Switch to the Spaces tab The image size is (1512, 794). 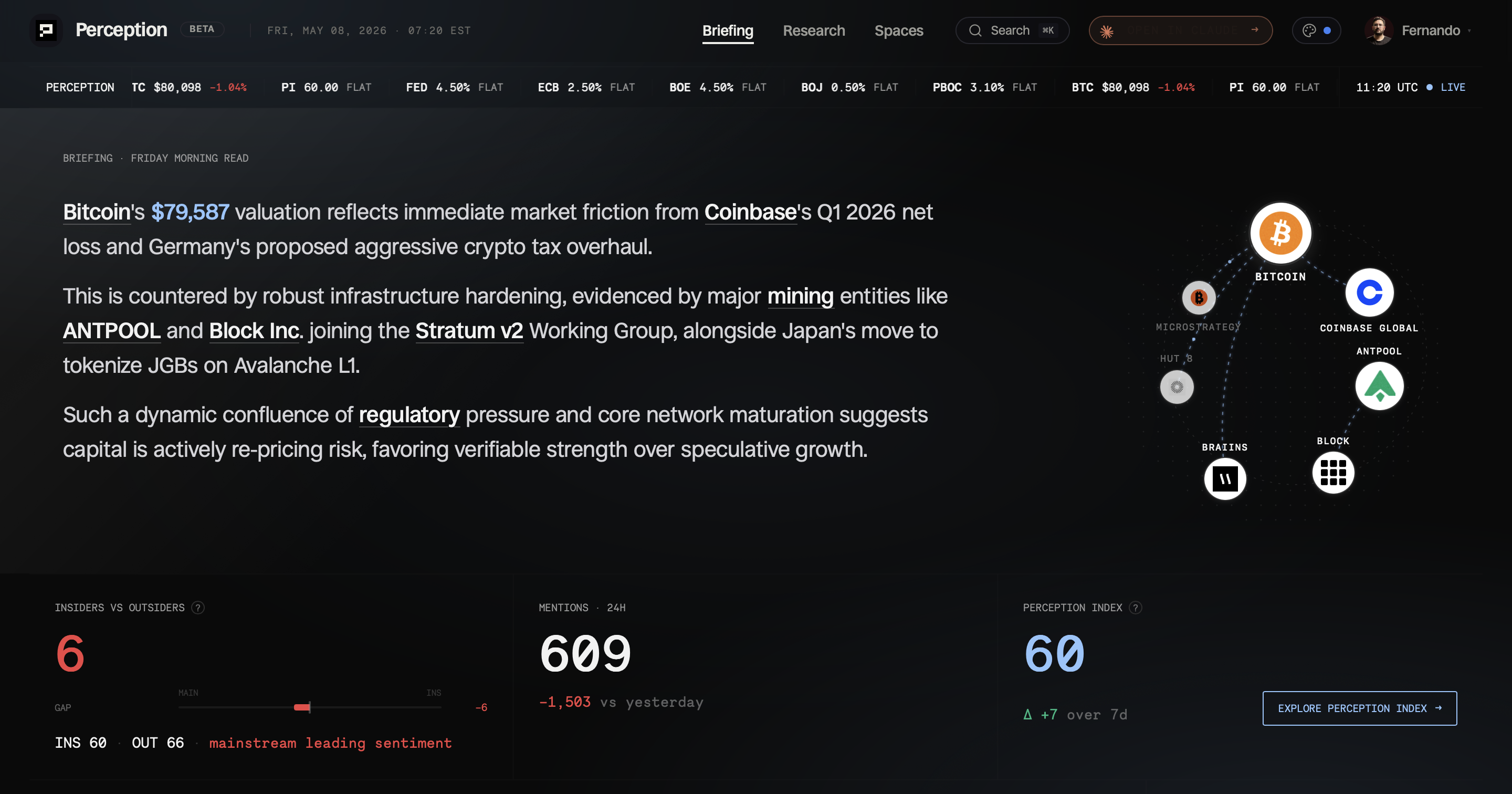(899, 30)
